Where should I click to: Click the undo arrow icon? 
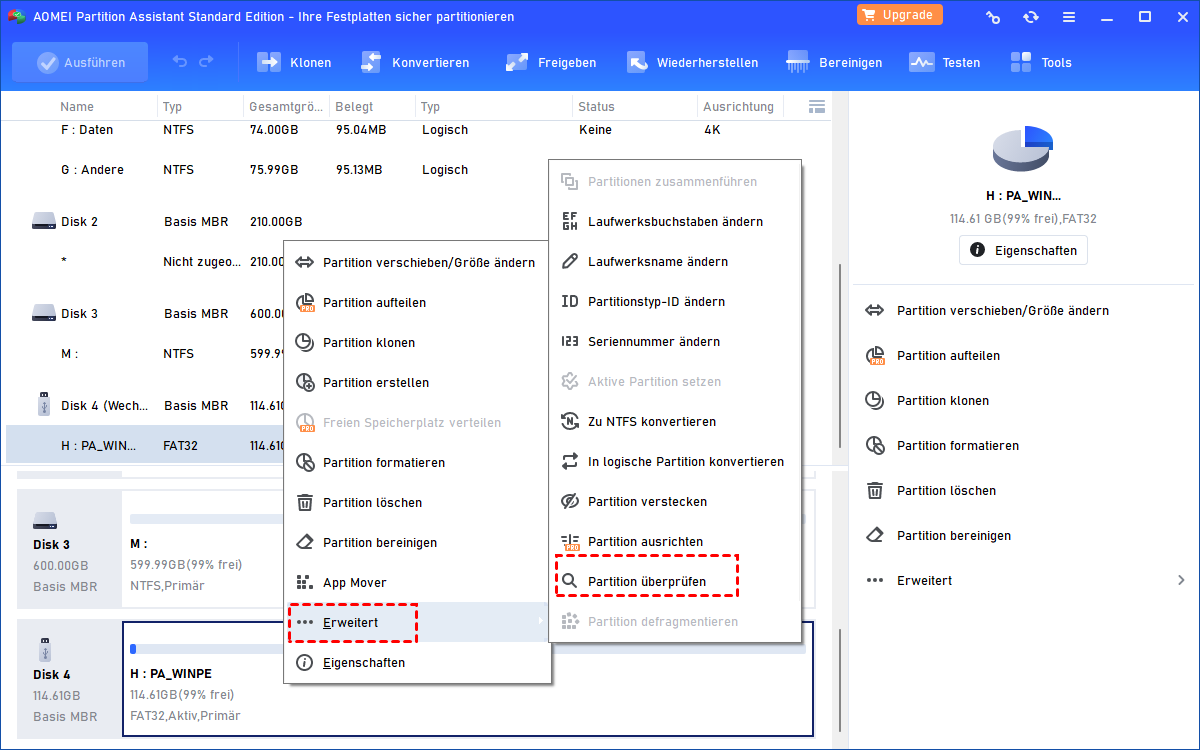coord(180,62)
